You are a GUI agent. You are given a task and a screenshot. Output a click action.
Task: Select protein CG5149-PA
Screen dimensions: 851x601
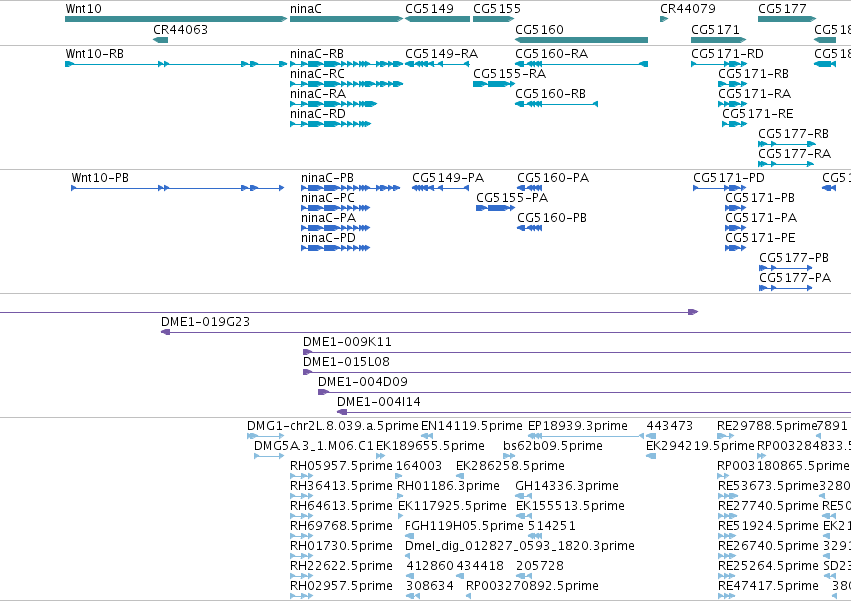[x=440, y=188]
